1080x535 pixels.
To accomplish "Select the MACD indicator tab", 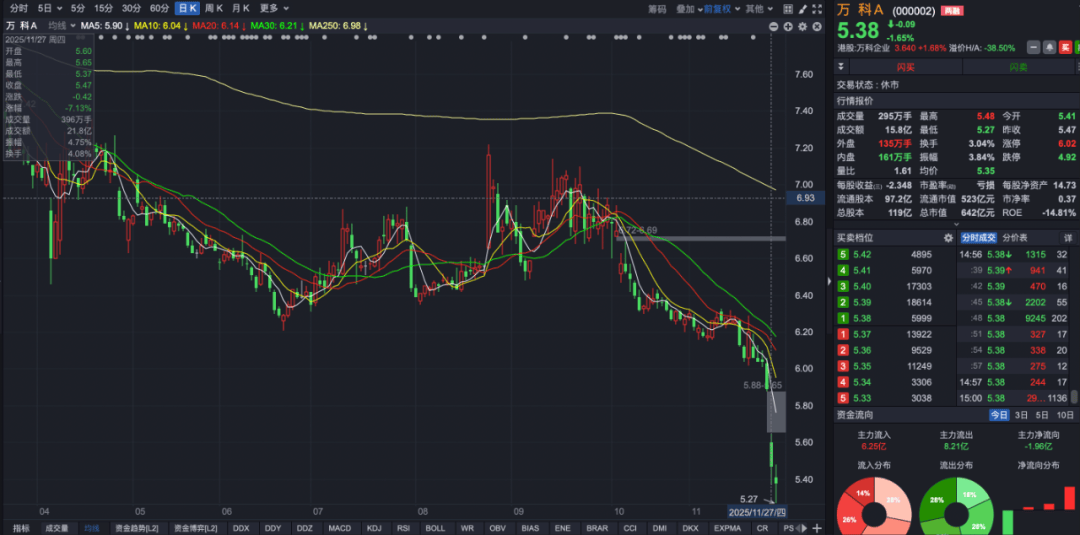I will pyautogui.click(x=340, y=527).
